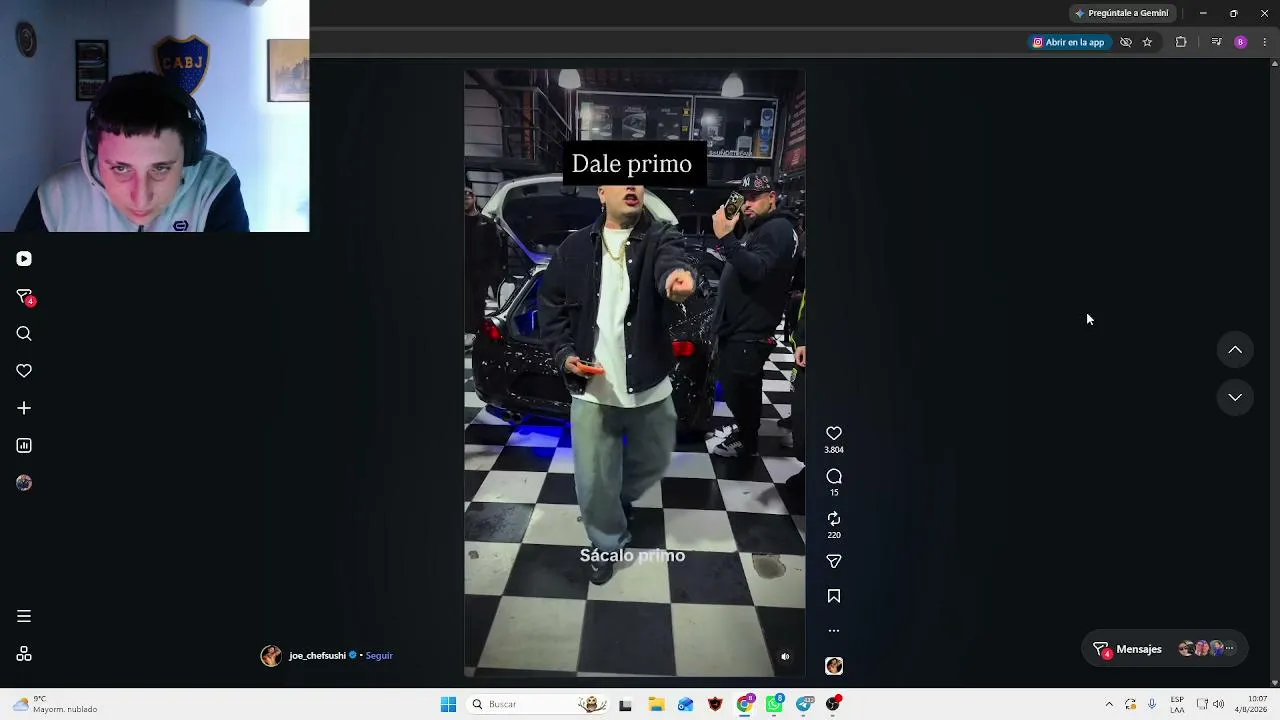1280x720 pixels.
Task: Open comments on the reel
Action: click(834, 476)
